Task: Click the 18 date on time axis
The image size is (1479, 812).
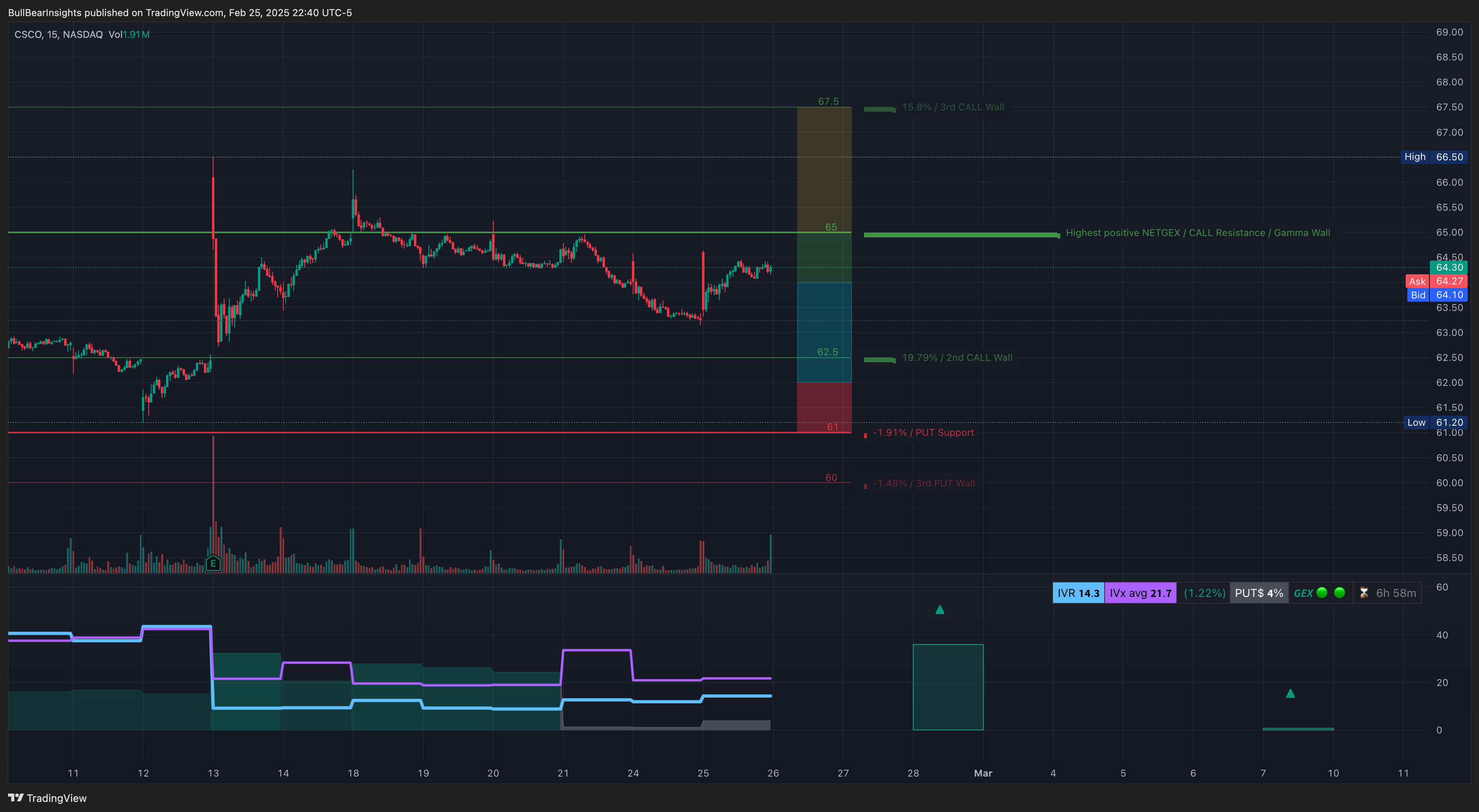Action: coord(353,774)
